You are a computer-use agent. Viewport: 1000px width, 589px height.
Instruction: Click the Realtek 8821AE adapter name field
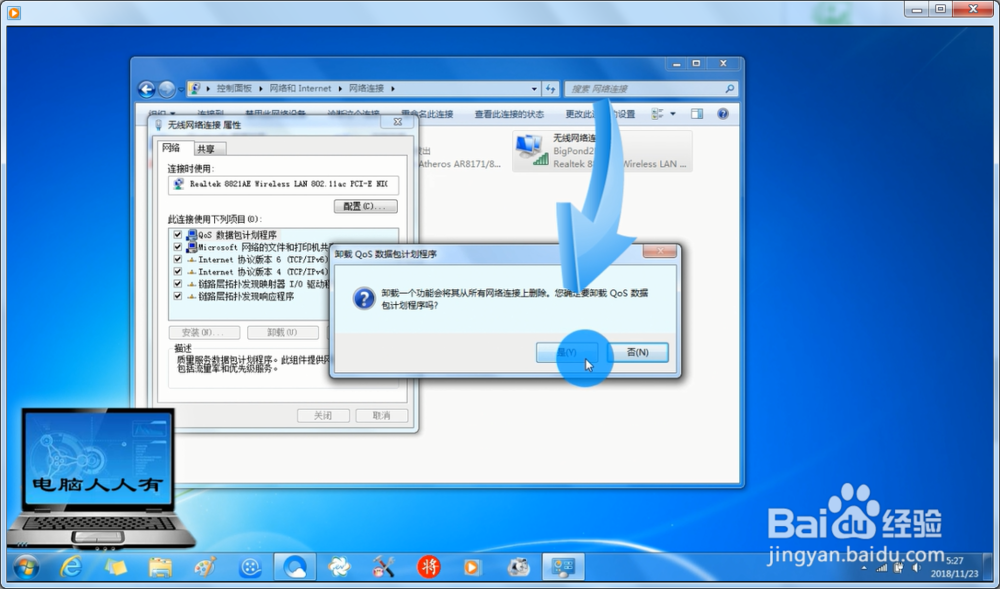coord(283,184)
